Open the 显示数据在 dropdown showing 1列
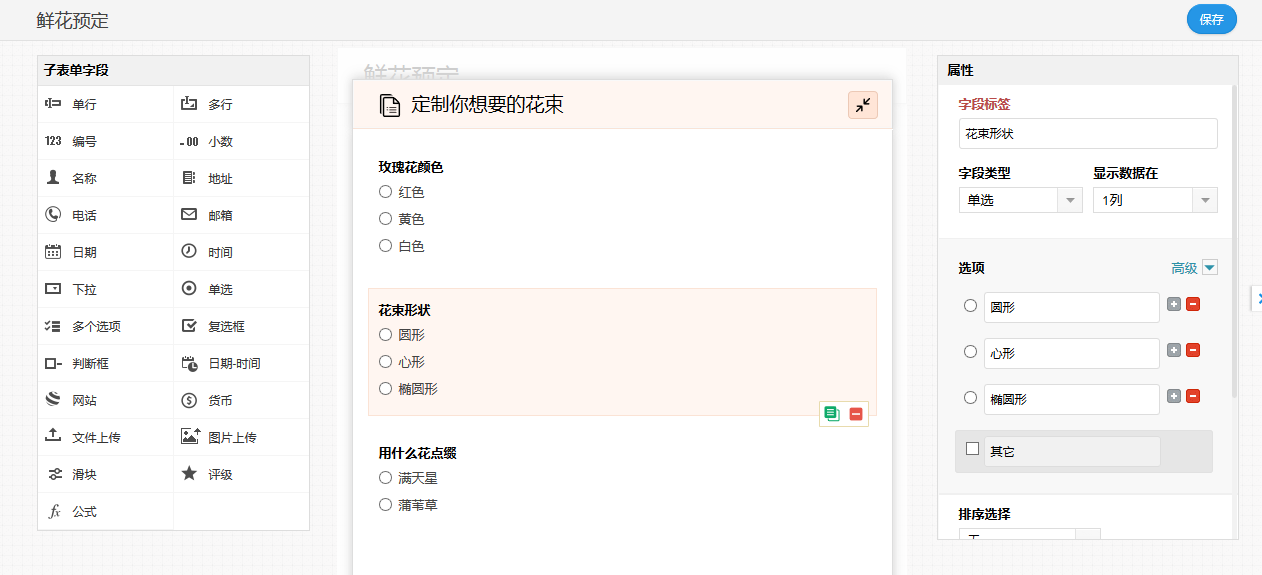Image resolution: width=1262 pixels, height=575 pixels. coord(1155,200)
